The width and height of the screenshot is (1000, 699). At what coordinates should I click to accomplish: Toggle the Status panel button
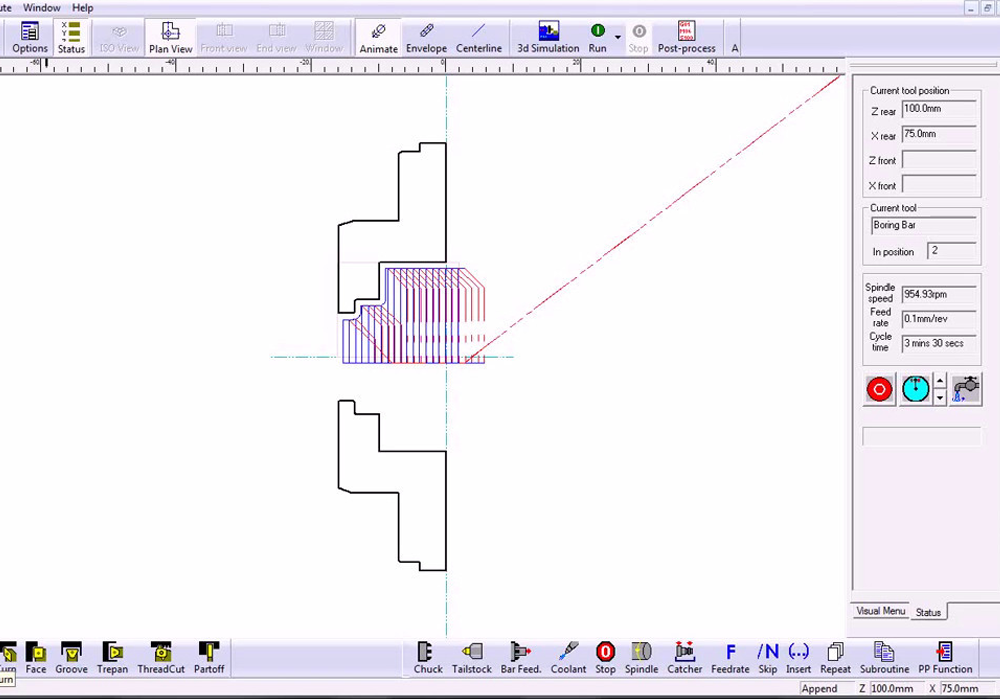tap(71, 37)
